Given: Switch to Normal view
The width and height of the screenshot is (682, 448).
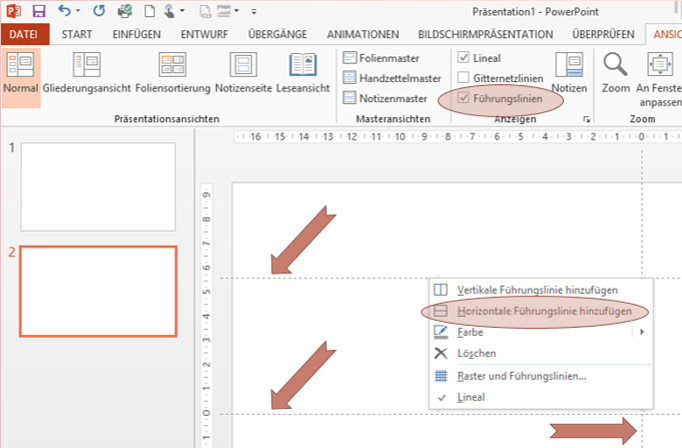Looking at the screenshot, I should click(x=20, y=75).
